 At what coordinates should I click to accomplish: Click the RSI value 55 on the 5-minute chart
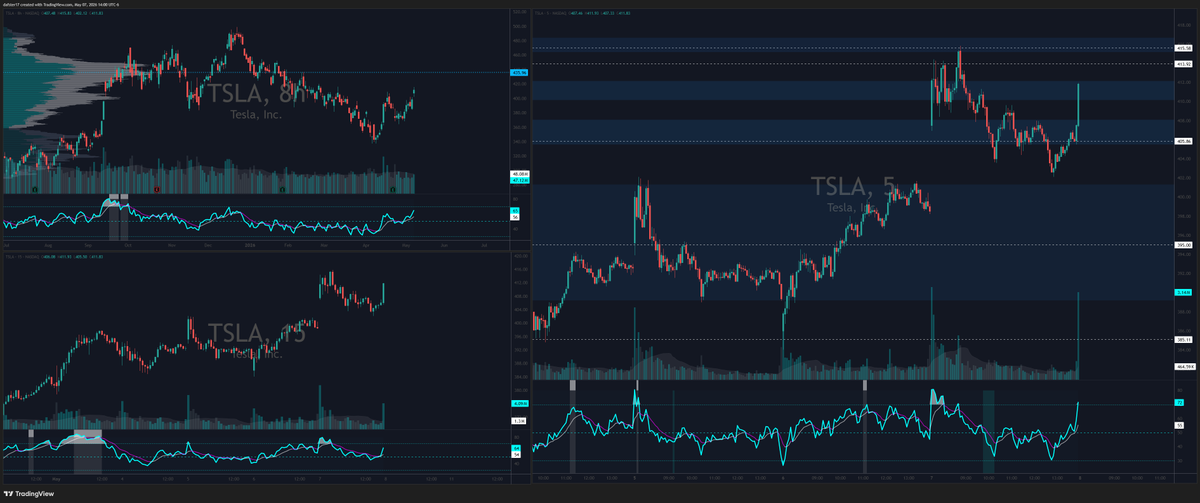[x=1180, y=425]
